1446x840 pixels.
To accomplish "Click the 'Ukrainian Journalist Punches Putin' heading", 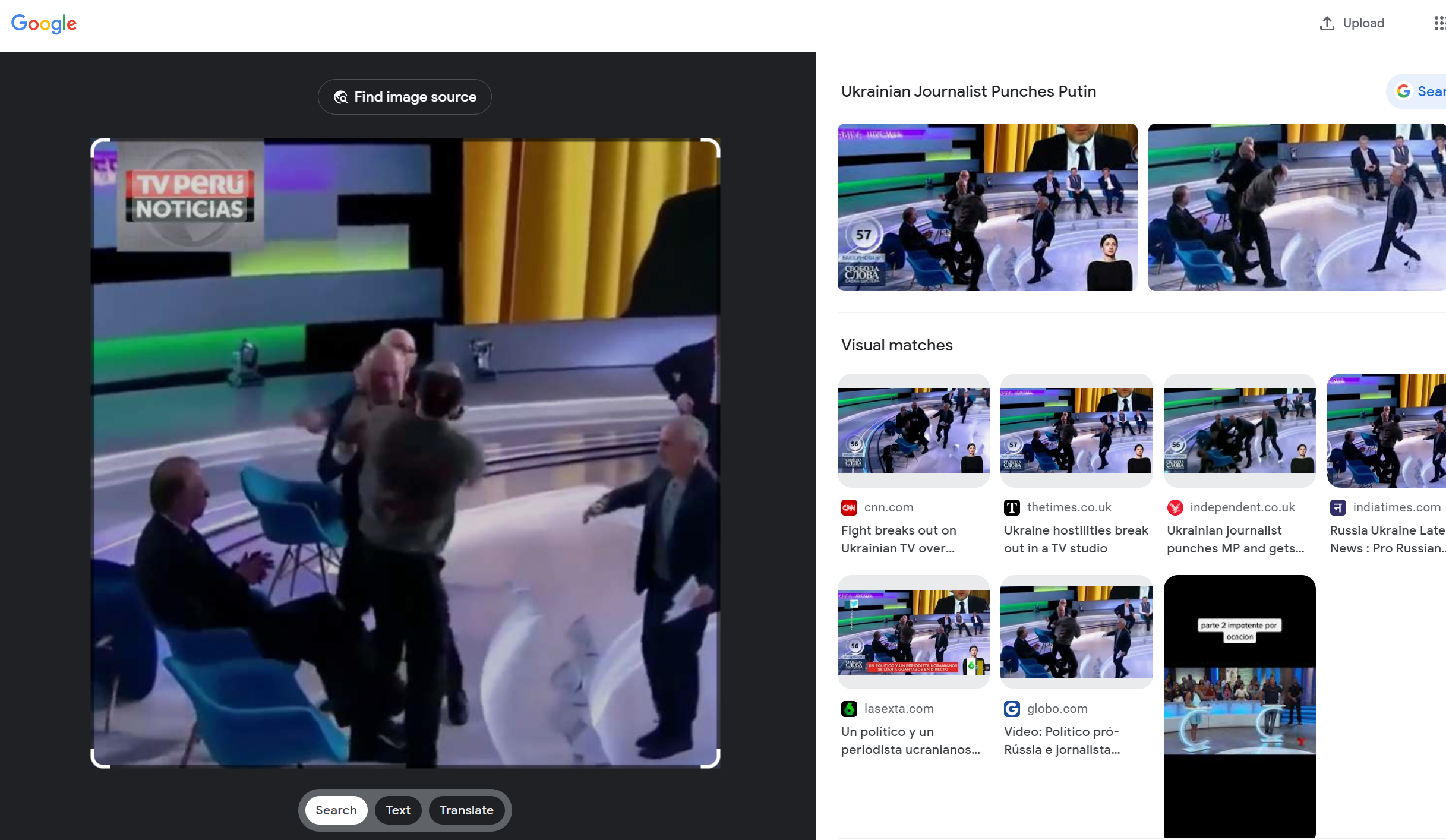I will click(x=968, y=91).
